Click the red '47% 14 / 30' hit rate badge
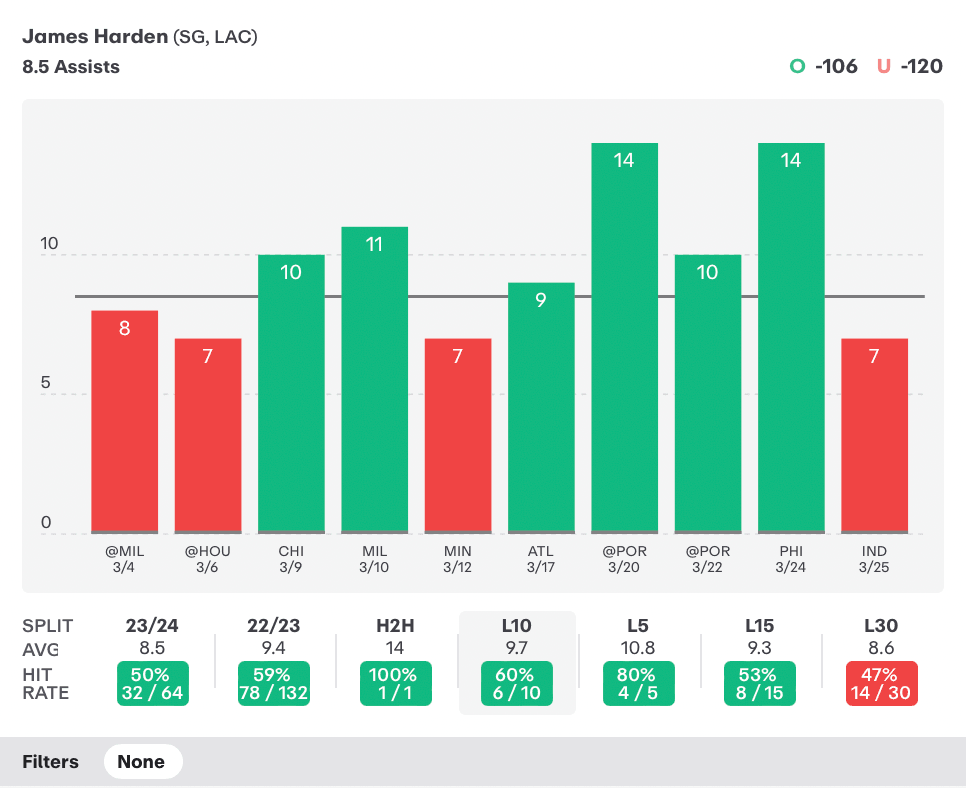 882,683
